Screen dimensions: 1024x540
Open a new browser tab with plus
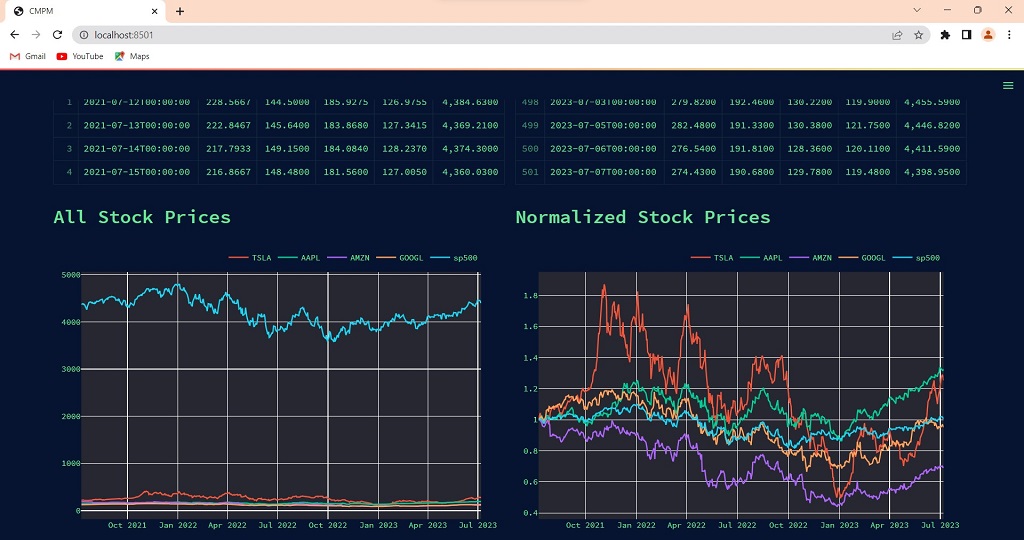[180, 11]
